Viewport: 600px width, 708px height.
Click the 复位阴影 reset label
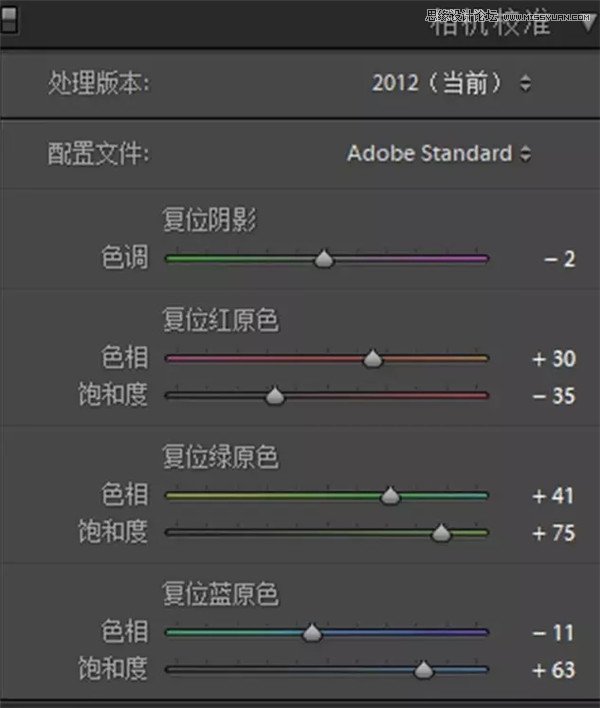click(209, 220)
